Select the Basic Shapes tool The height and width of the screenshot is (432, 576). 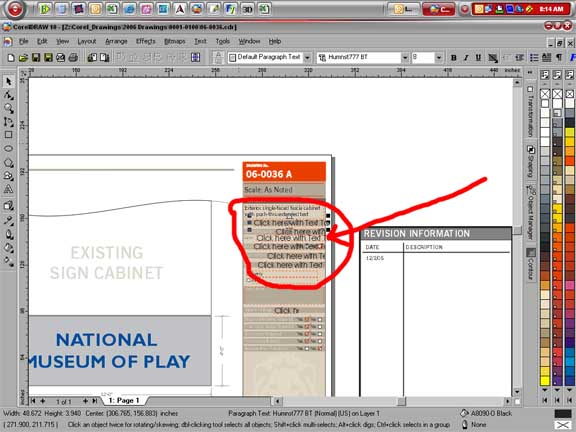(x=8, y=176)
